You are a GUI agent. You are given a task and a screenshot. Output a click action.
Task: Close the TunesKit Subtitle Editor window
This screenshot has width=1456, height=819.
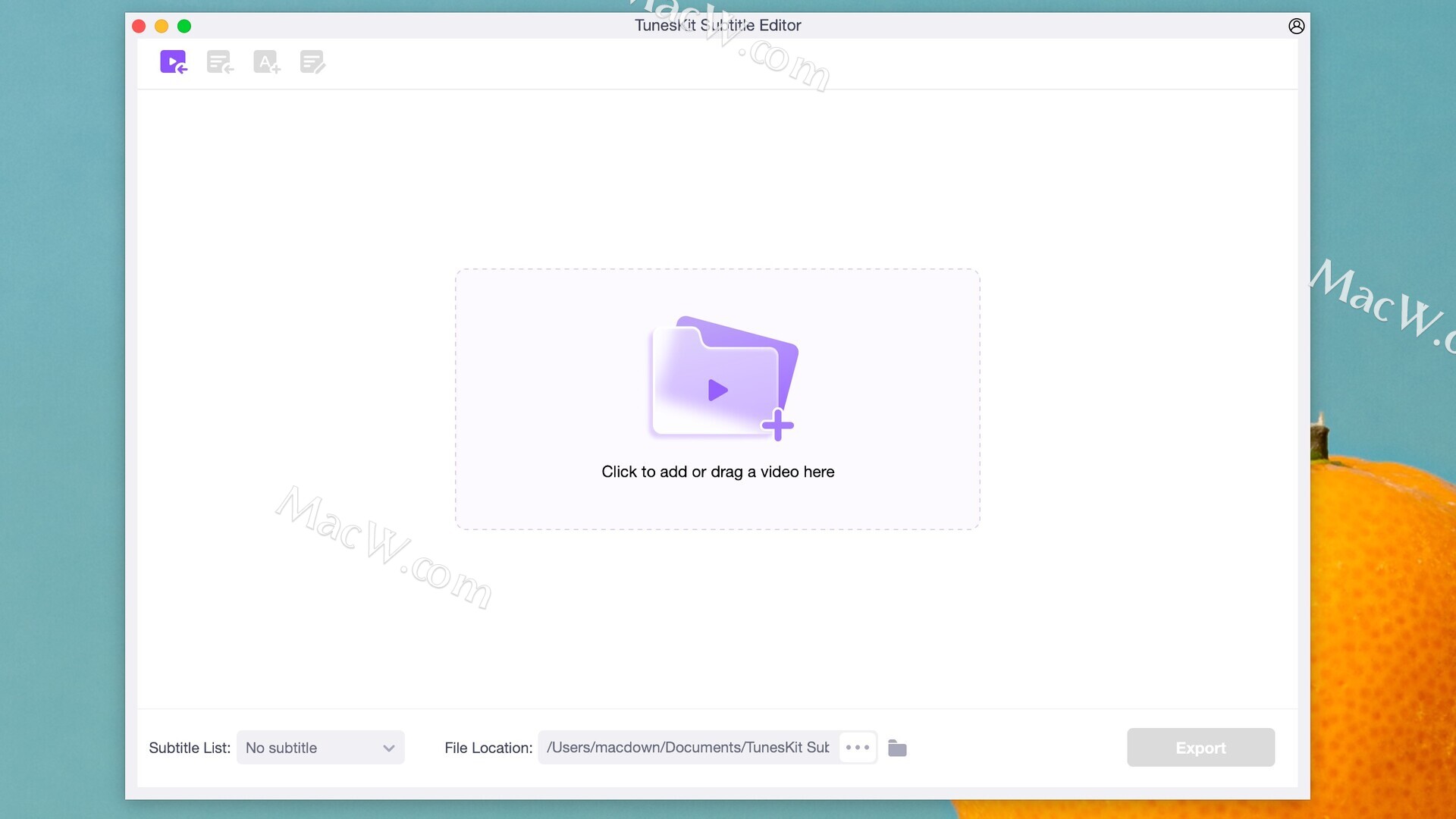(x=139, y=27)
